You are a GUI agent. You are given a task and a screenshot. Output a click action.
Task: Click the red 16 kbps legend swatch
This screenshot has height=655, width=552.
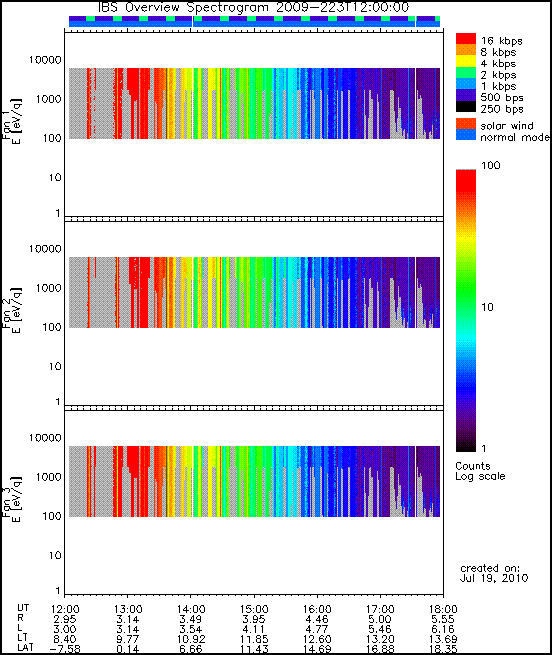(466, 40)
